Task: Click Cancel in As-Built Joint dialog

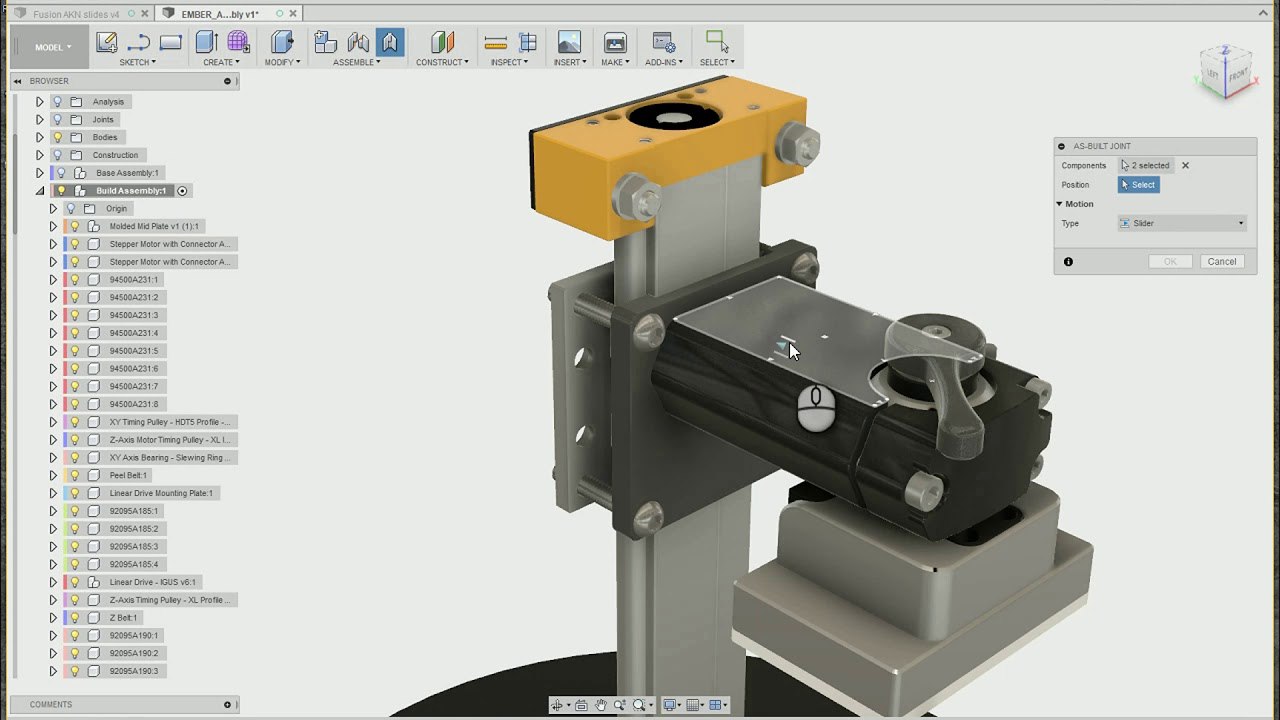Action: click(1222, 261)
